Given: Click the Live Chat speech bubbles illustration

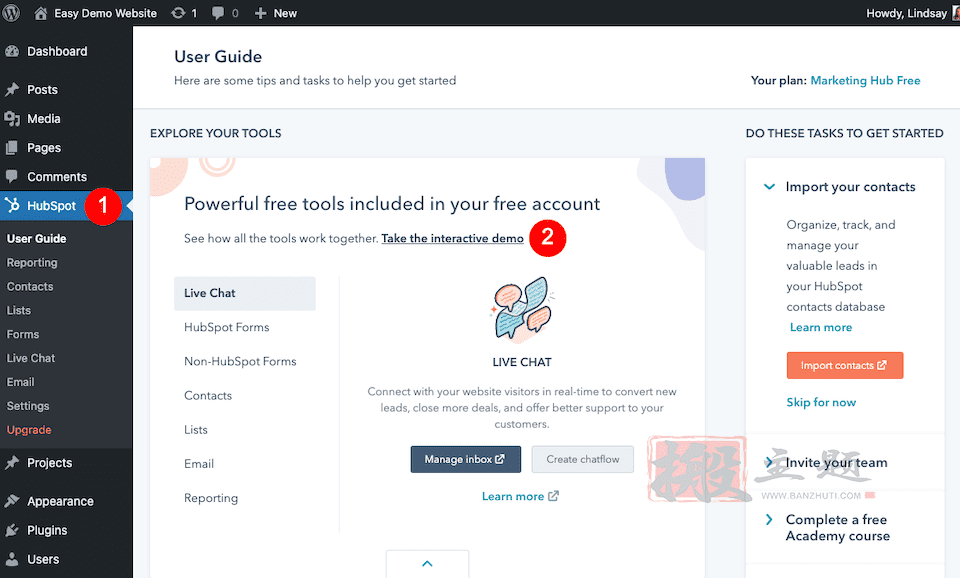Looking at the screenshot, I should 522,309.
